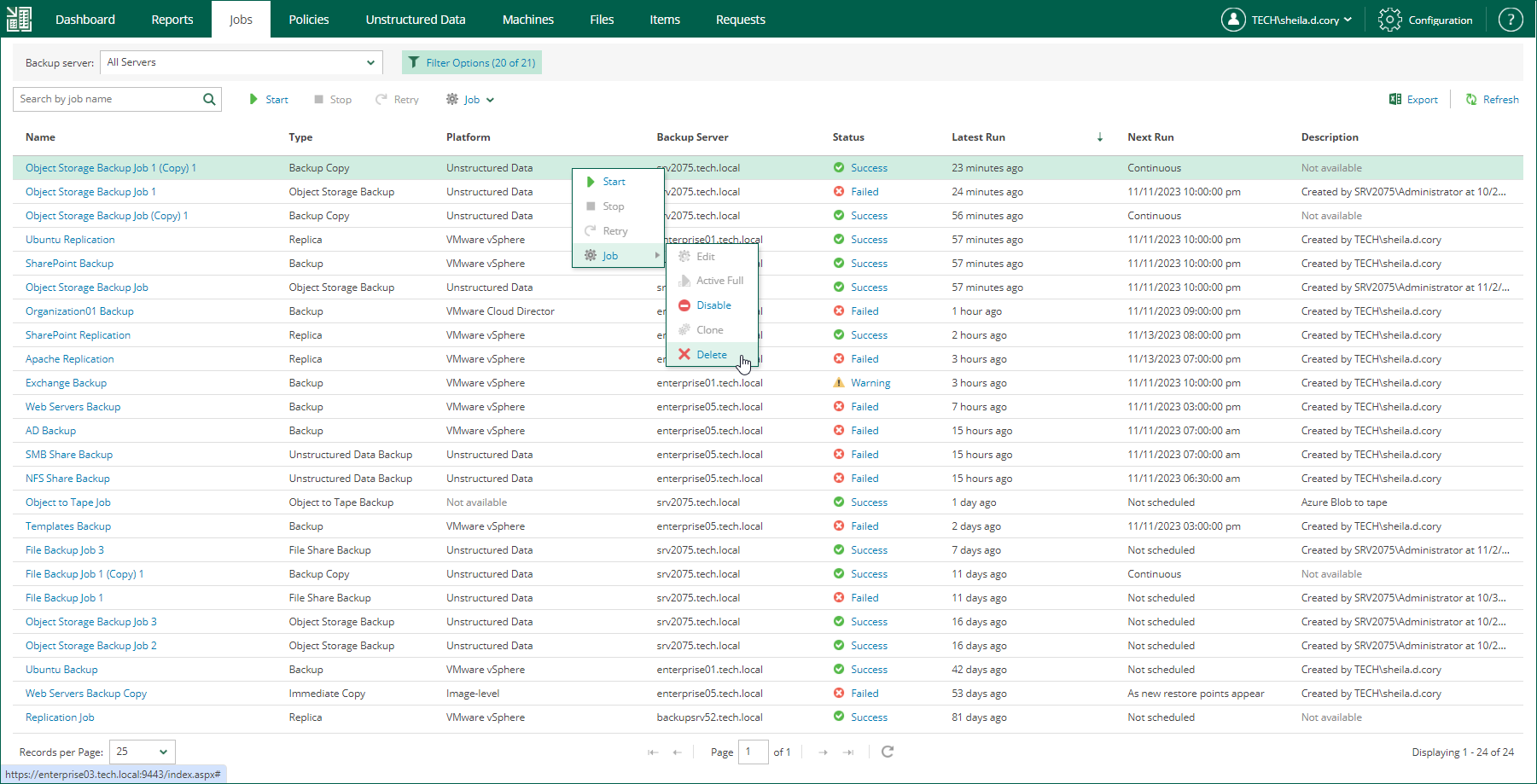Open the Backup server dropdown

coord(242,62)
